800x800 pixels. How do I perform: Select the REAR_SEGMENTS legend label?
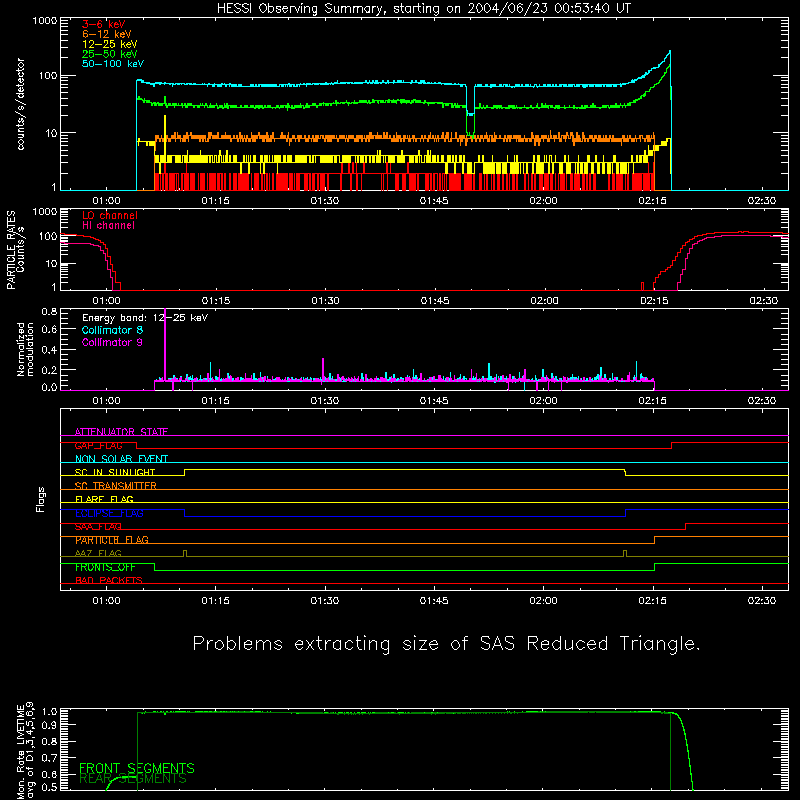pos(133,779)
